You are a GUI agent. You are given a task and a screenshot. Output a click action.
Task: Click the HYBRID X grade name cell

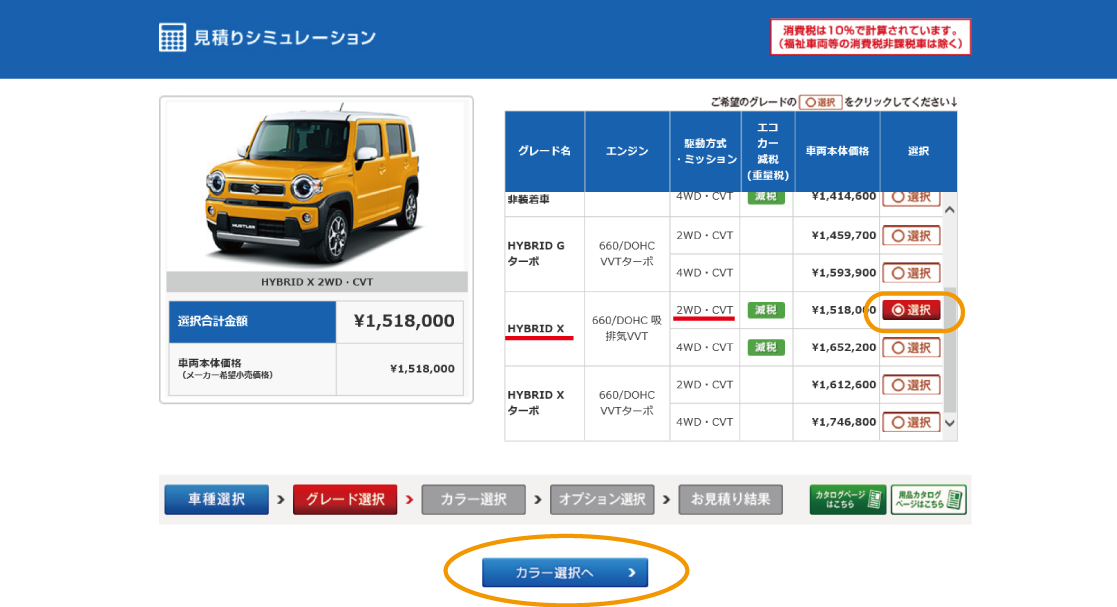tap(544, 328)
